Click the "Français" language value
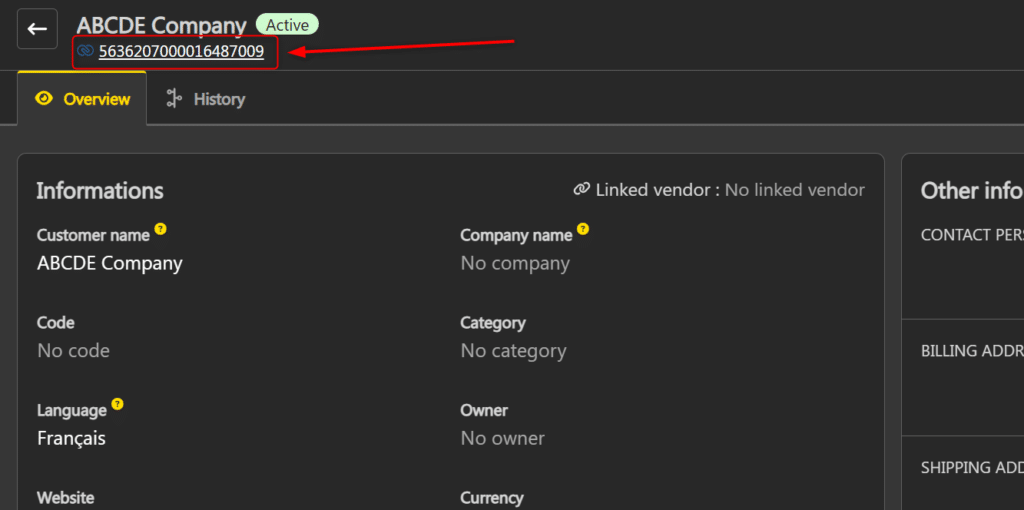The image size is (1024, 510). click(x=71, y=438)
